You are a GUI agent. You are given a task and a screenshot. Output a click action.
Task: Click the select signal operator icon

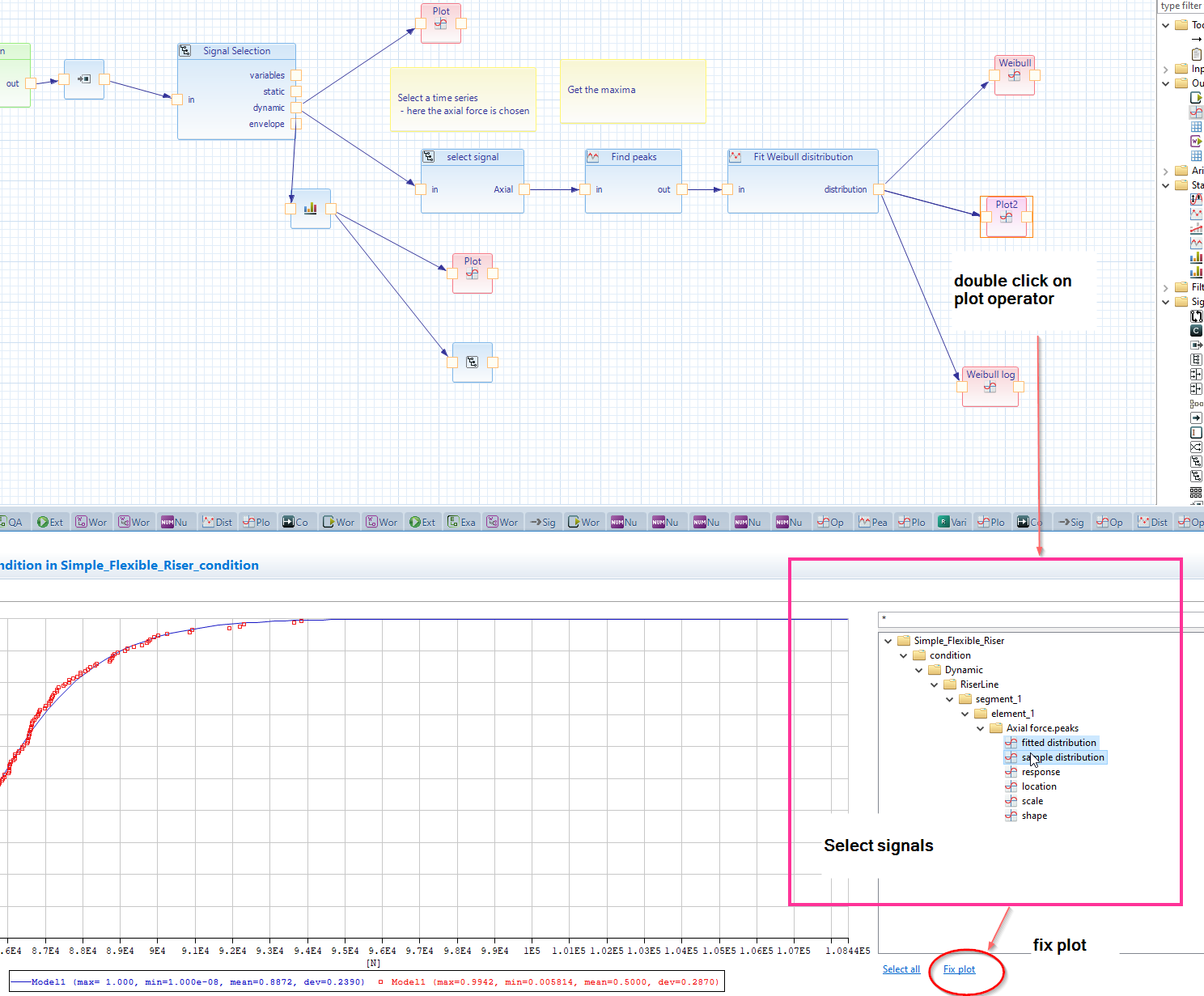[x=429, y=157]
